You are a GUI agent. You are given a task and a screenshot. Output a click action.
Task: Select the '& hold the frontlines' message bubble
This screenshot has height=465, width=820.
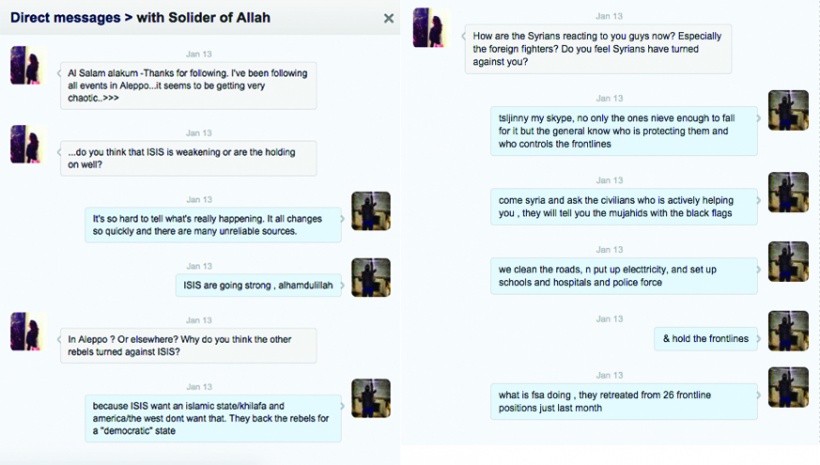pos(705,339)
